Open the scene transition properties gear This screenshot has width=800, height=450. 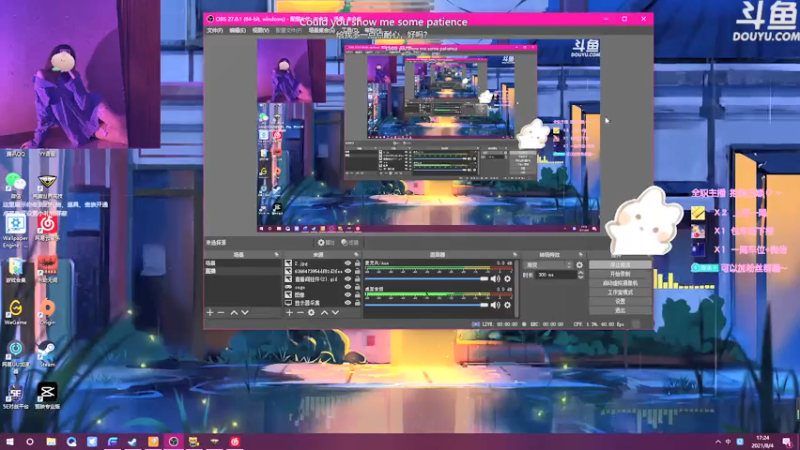(579, 265)
